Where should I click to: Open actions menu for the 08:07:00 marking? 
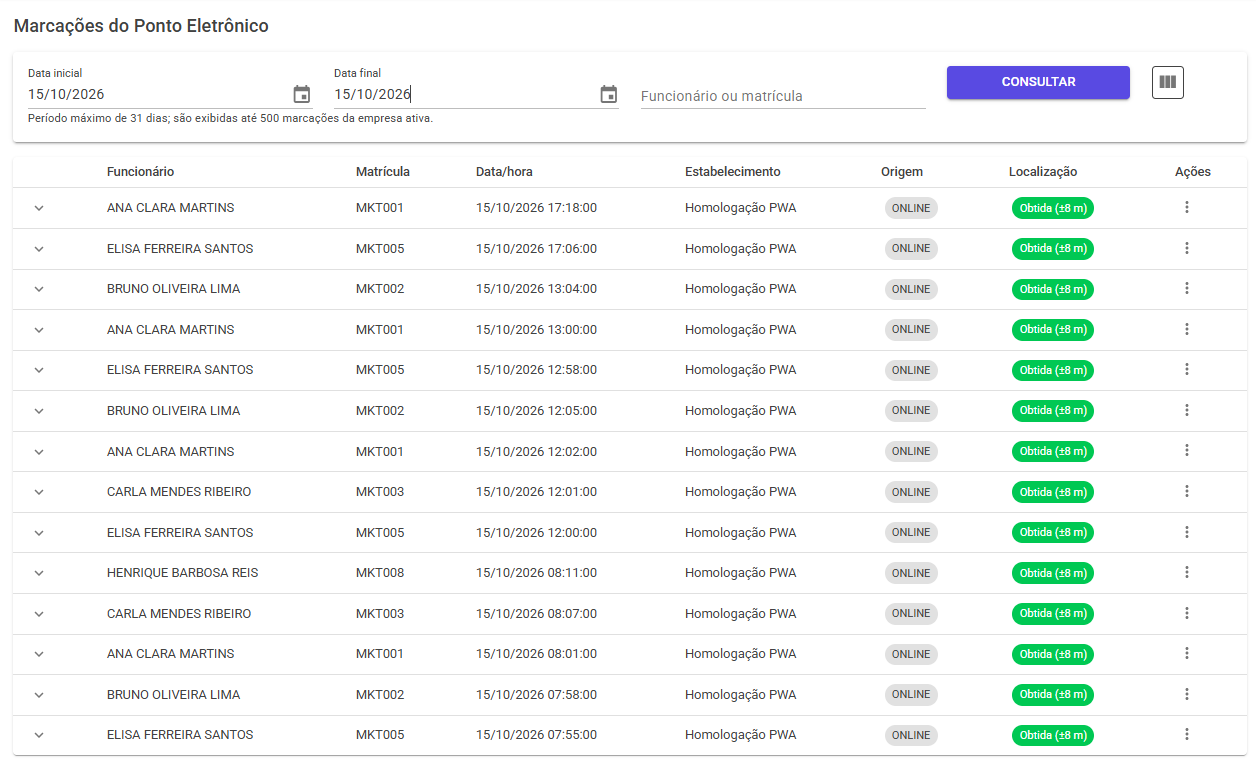(x=1187, y=613)
